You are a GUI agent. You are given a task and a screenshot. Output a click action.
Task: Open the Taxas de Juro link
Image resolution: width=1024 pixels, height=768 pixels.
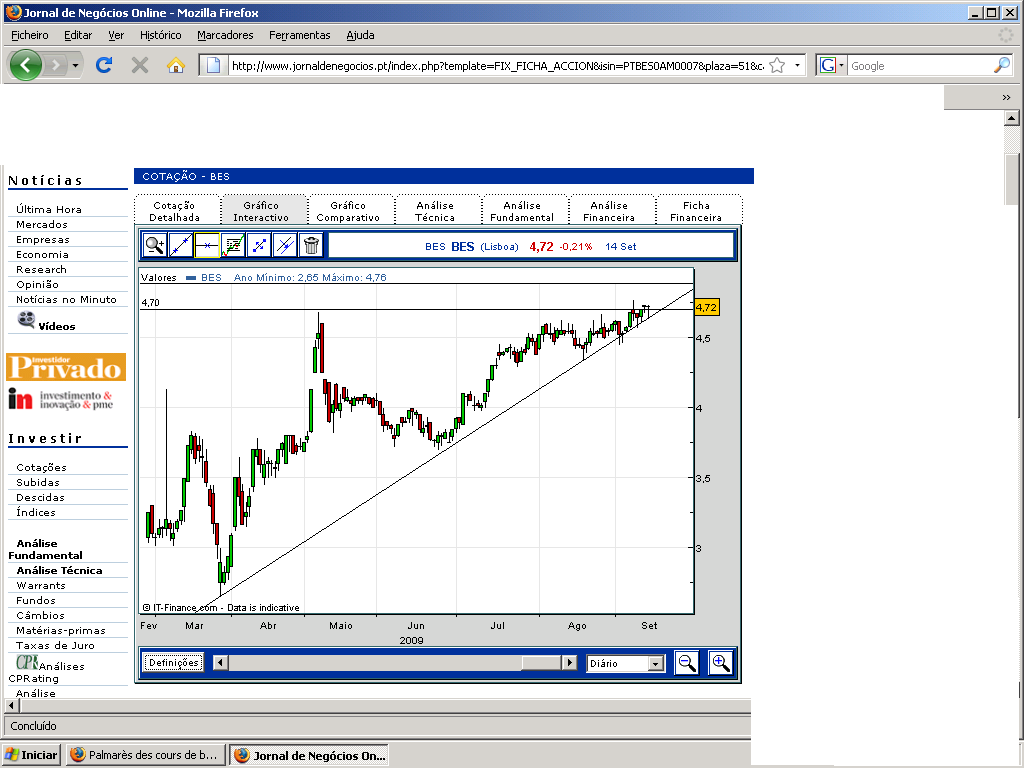click(x=56, y=646)
